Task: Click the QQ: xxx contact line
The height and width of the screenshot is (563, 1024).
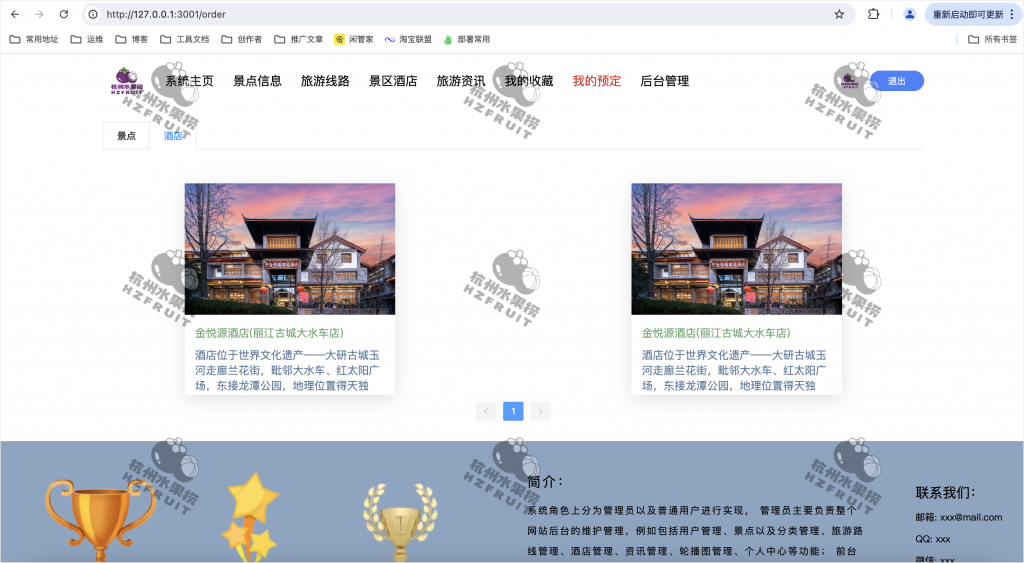Action: coord(933,539)
